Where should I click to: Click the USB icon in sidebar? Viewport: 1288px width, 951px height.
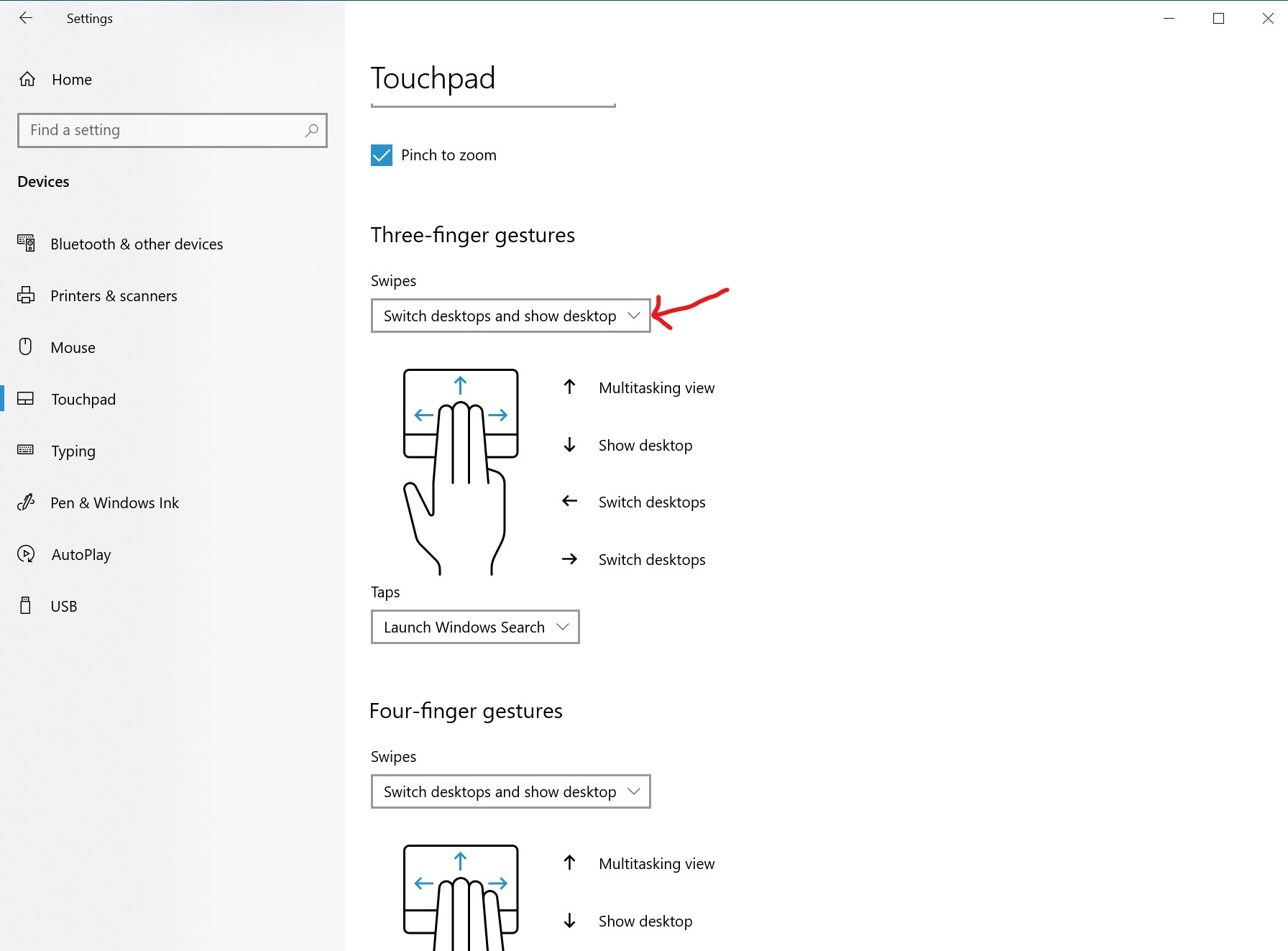pyautogui.click(x=26, y=606)
